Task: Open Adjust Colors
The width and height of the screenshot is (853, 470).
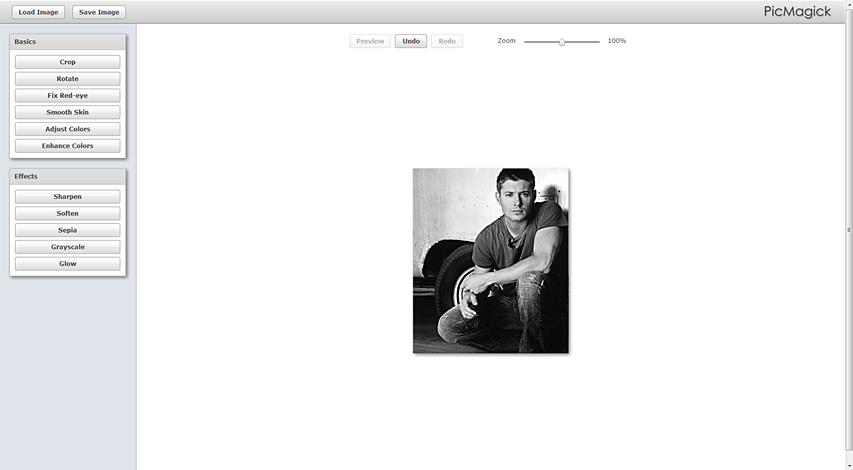Action: 67,129
